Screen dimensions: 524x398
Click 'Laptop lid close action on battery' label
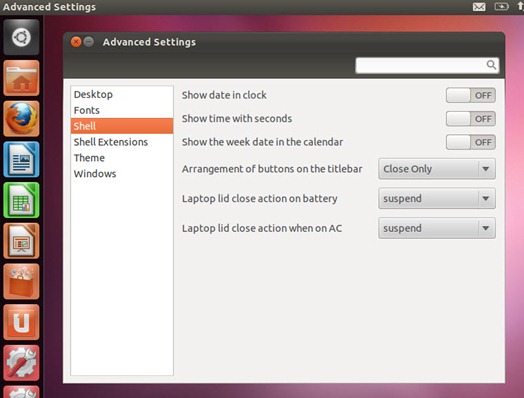pyautogui.click(x=260, y=199)
